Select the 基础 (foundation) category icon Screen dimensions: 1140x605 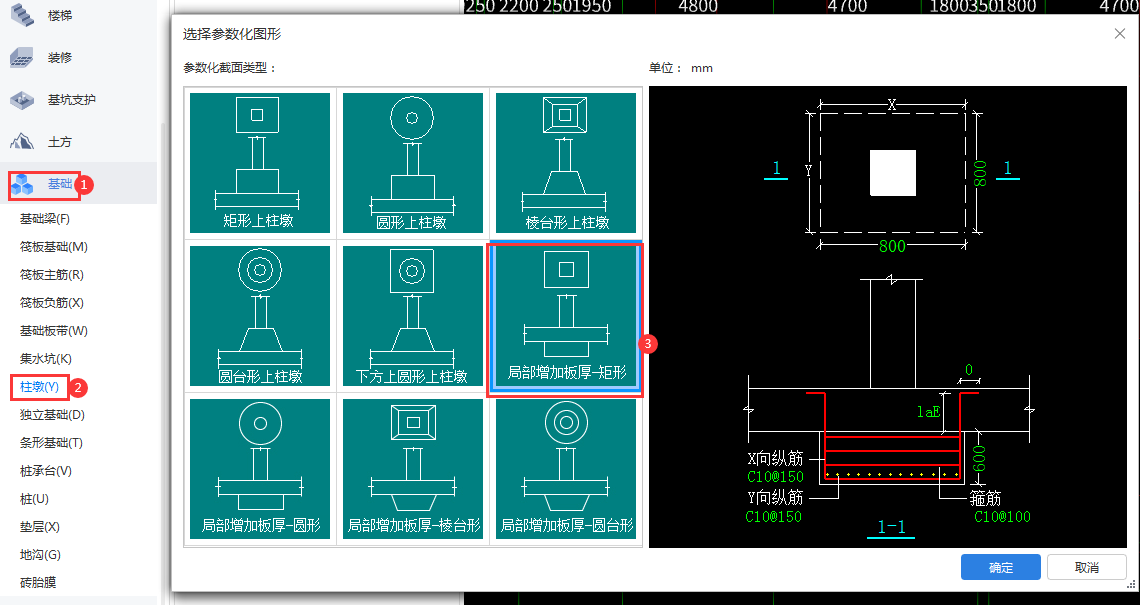pyautogui.click(x=22, y=184)
